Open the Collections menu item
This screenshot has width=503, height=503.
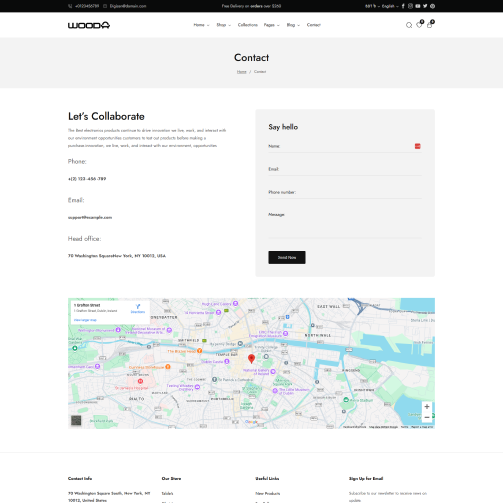pos(248,25)
